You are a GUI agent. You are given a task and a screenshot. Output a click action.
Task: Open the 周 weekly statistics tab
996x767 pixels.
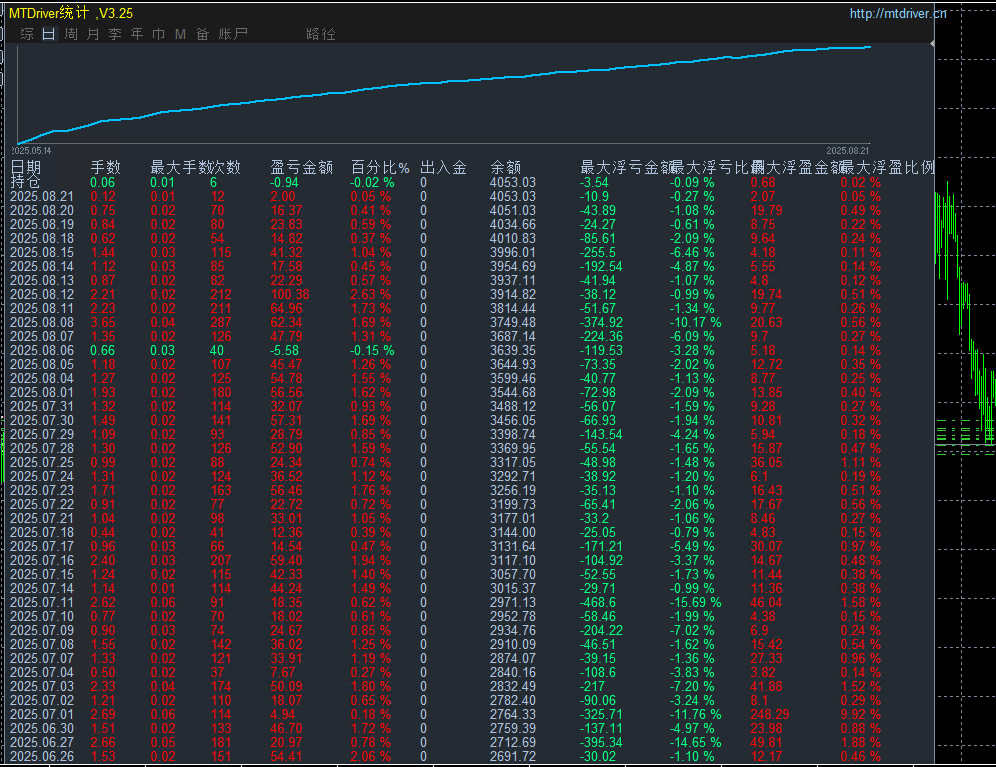pyautogui.click(x=71, y=34)
